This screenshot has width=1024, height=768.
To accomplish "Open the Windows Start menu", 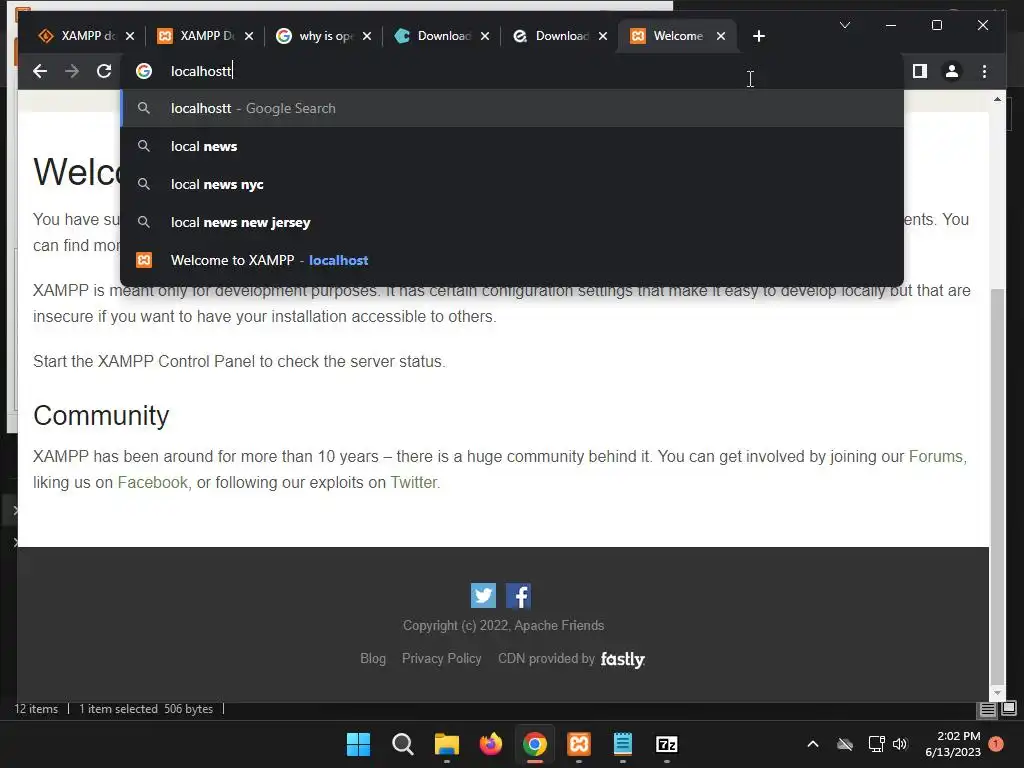I will point(358,744).
